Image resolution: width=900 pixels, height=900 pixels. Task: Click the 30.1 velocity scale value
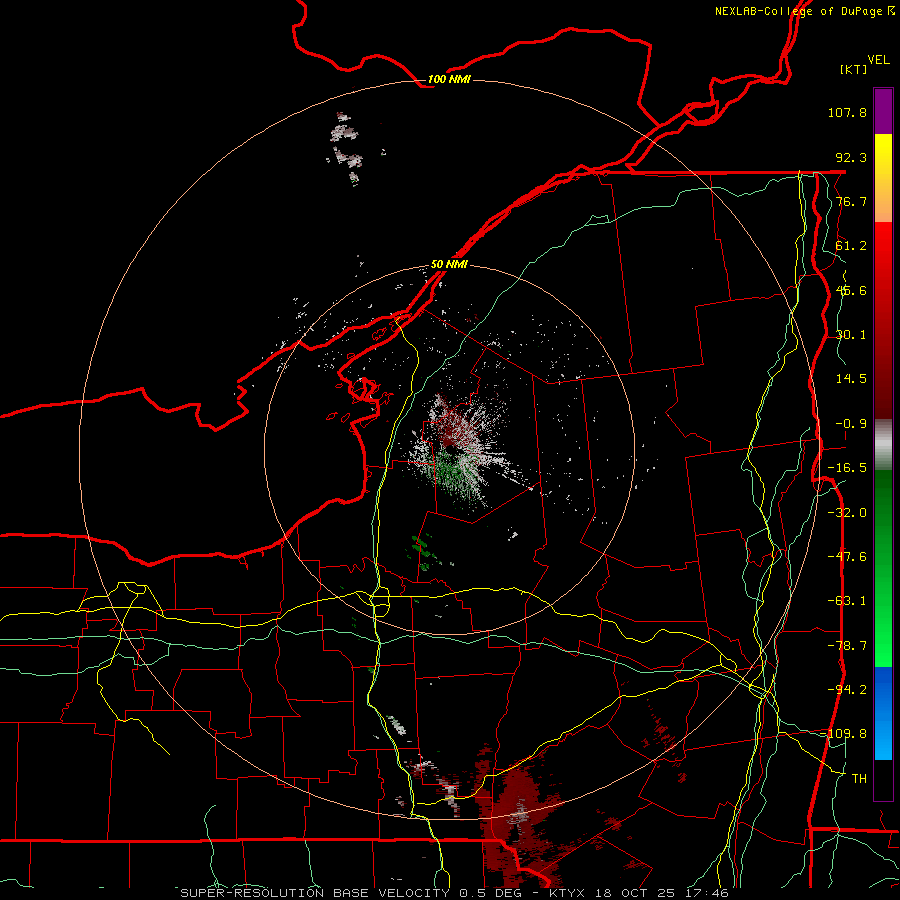[x=851, y=335]
